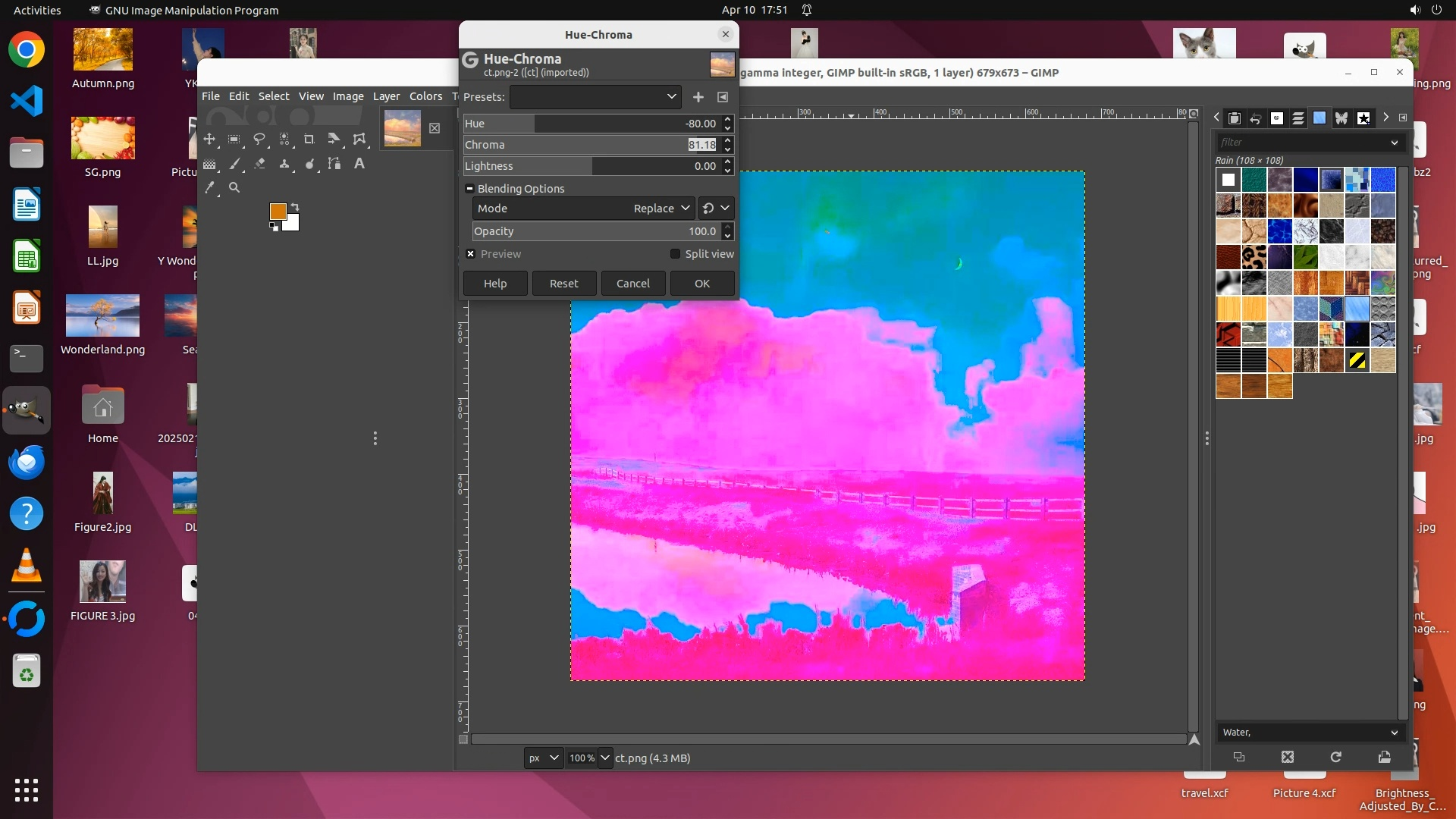Select the Free Select lasso tool

259,139
